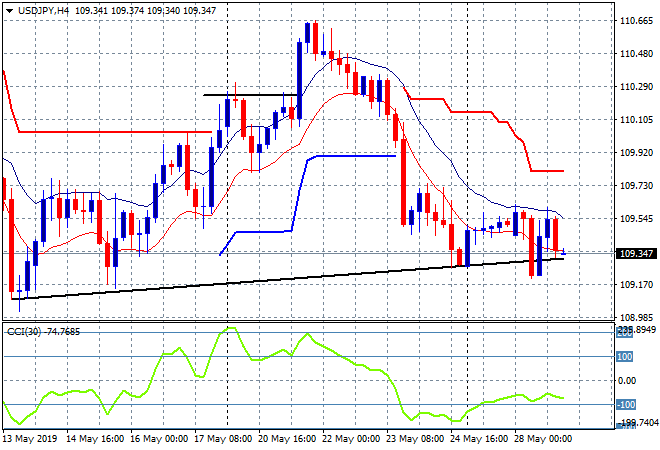
Task: Click the 108.985 price axis label
Action: coord(636,317)
